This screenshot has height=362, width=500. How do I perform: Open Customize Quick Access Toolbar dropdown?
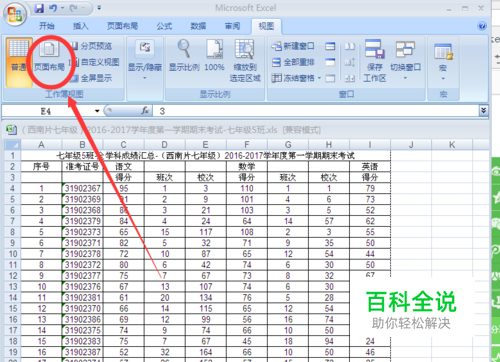pos(99,8)
